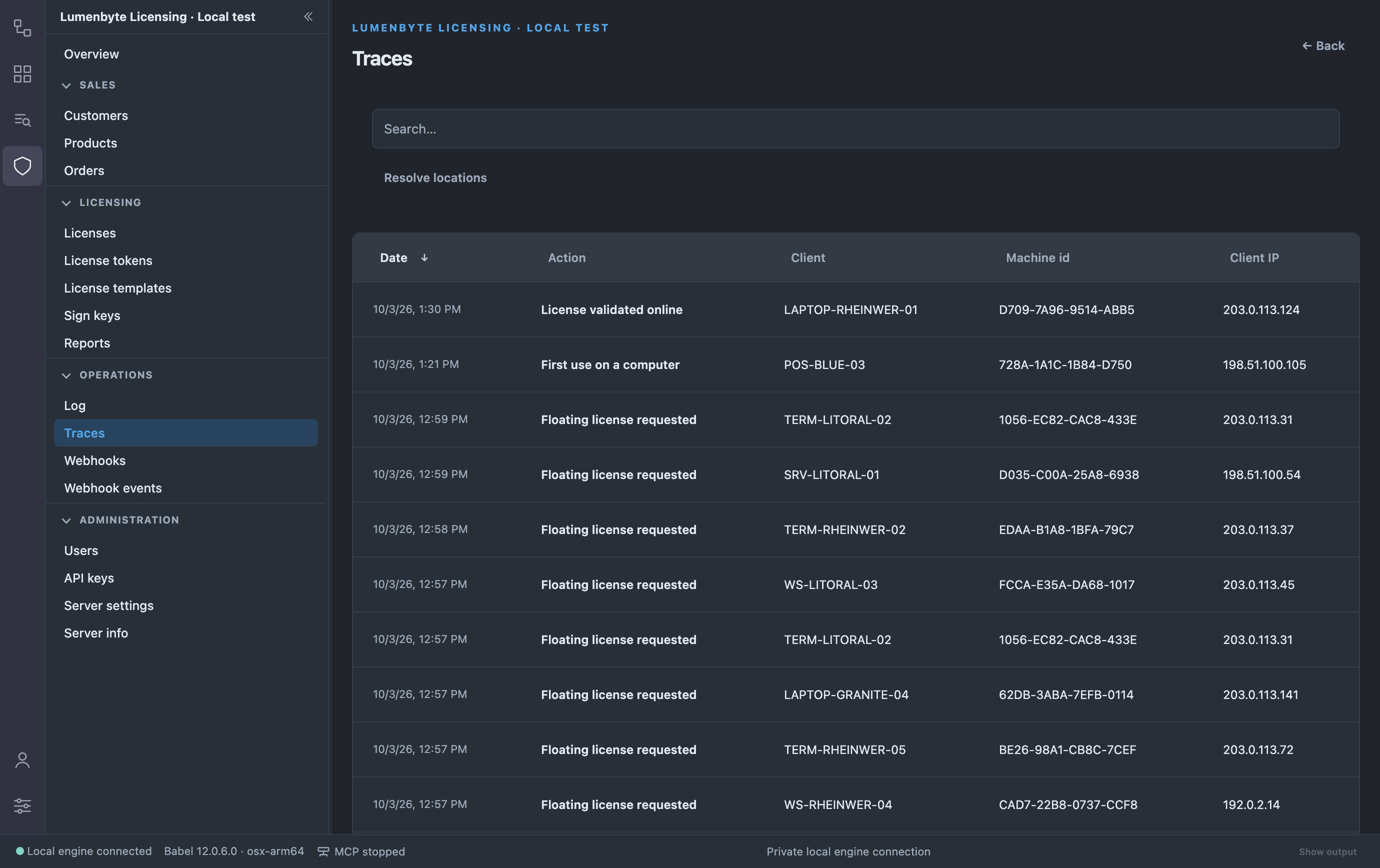Collapse the sidebar with the double chevron icon
The image size is (1380, 868).
pos(308,16)
